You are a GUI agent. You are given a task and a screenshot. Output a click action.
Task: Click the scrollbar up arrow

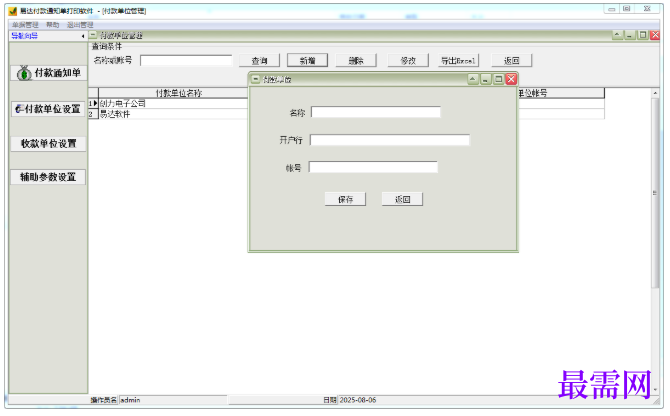point(655,93)
